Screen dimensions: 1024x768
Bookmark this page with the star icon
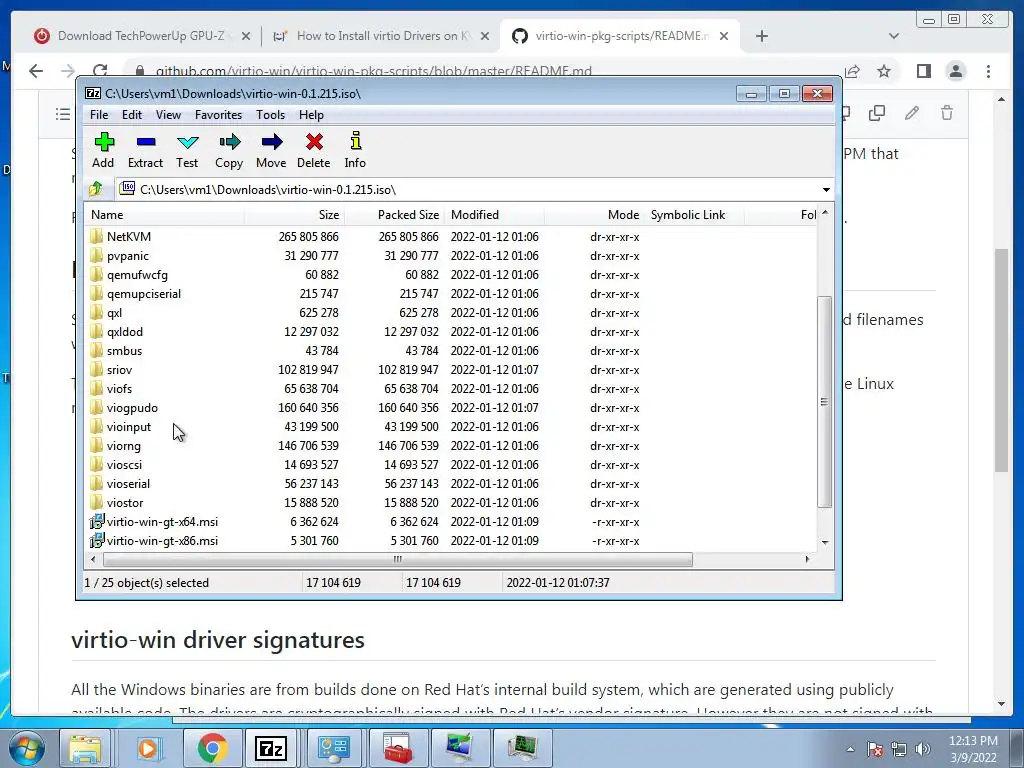point(884,71)
